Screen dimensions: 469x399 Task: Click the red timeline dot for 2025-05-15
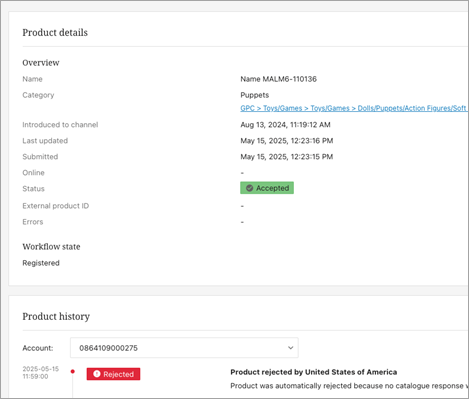pyautogui.click(x=73, y=371)
